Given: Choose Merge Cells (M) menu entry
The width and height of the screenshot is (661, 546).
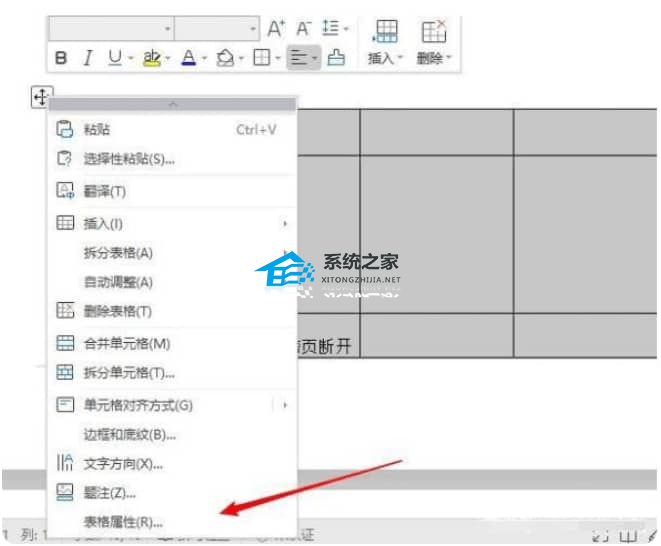Looking at the screenshot, I should point(173,344).
